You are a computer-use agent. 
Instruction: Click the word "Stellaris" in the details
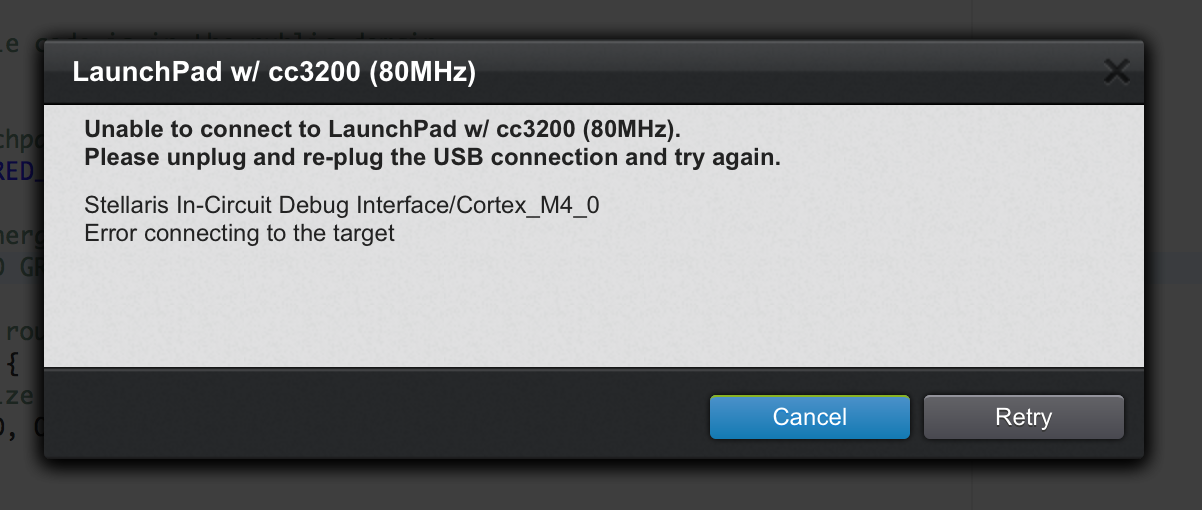click(x=122, y=206)
